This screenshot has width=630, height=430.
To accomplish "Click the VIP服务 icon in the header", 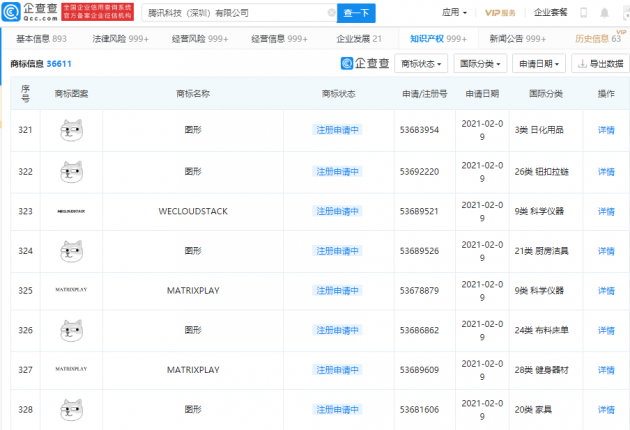I will coord(500,13).
